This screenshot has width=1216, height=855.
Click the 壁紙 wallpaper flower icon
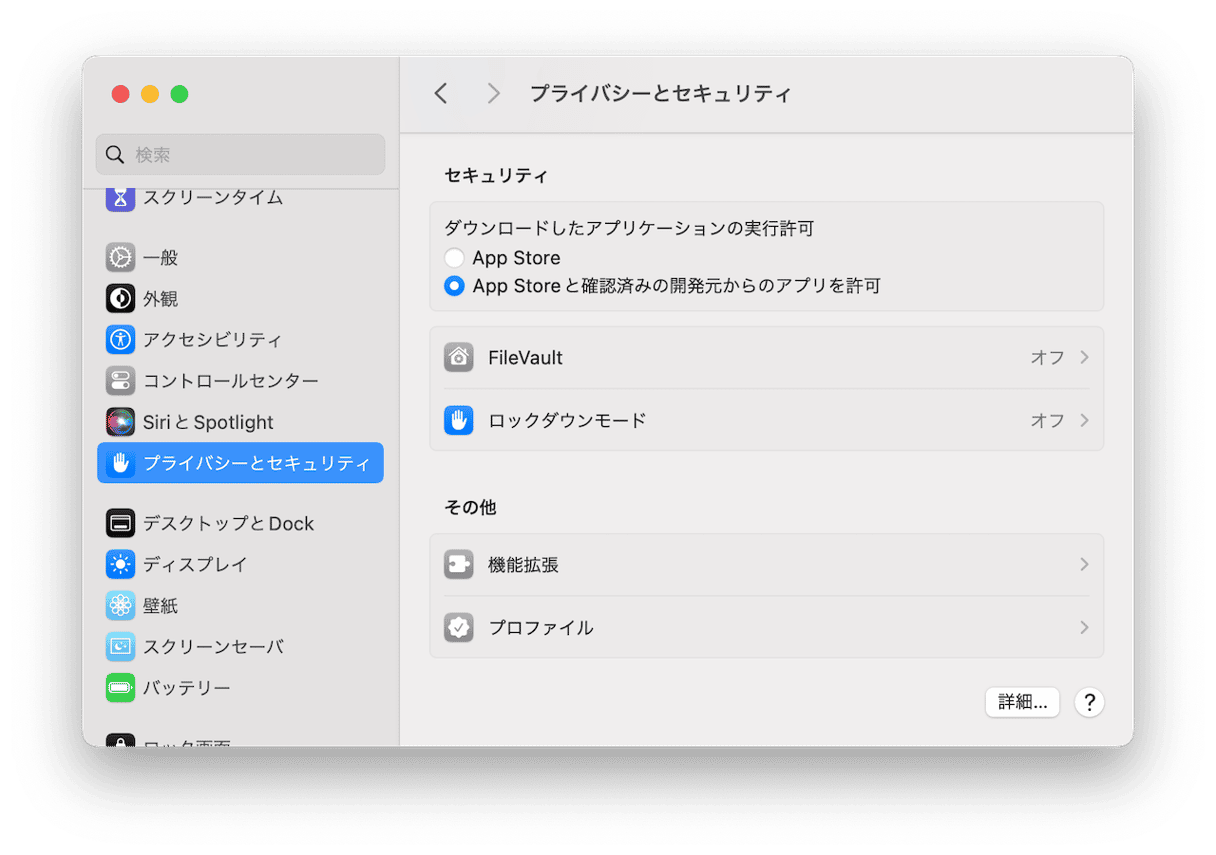pyautogui.click(x=120, y=606)
